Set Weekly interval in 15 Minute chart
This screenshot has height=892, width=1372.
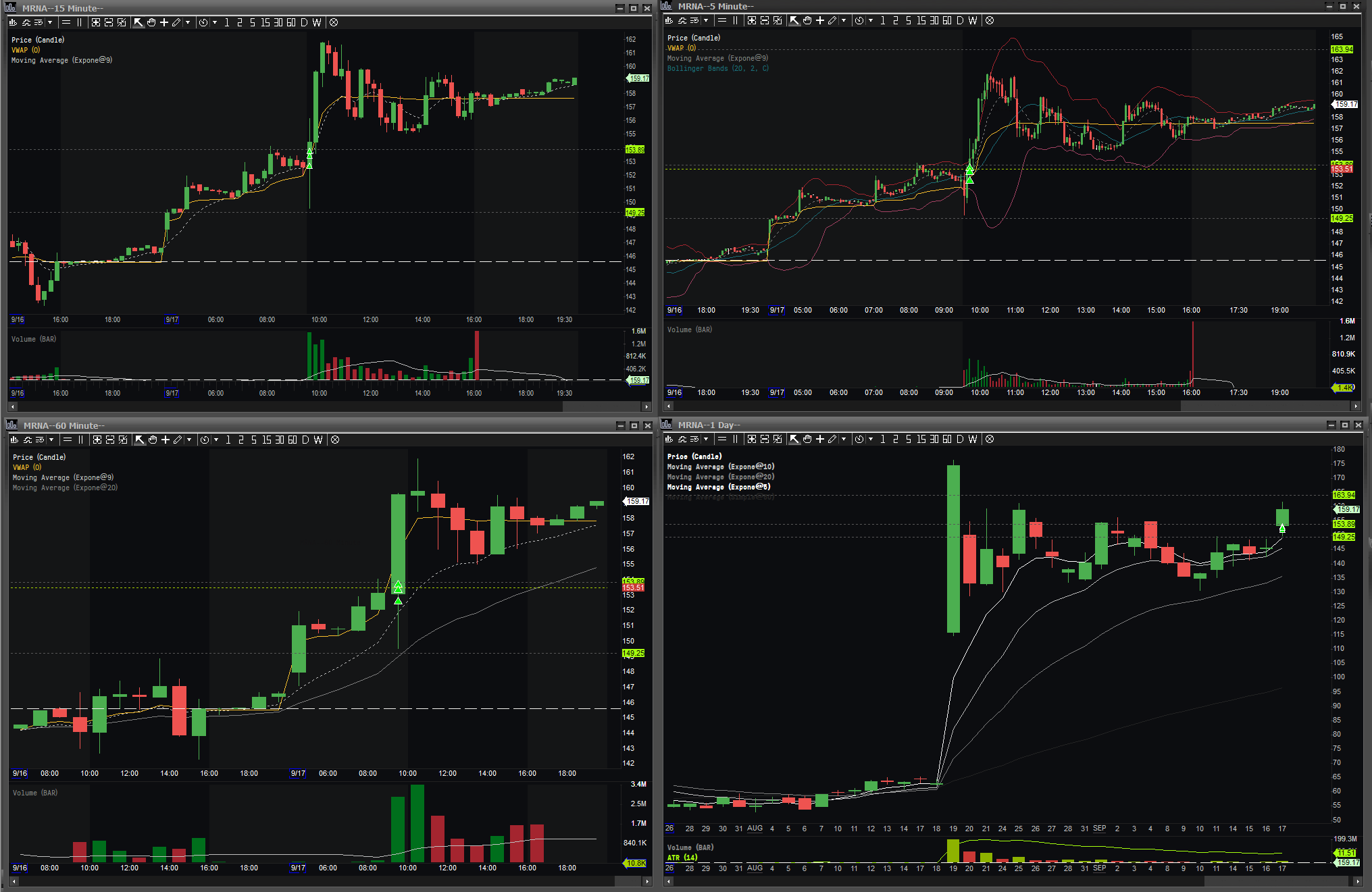(x=317, y=22)
